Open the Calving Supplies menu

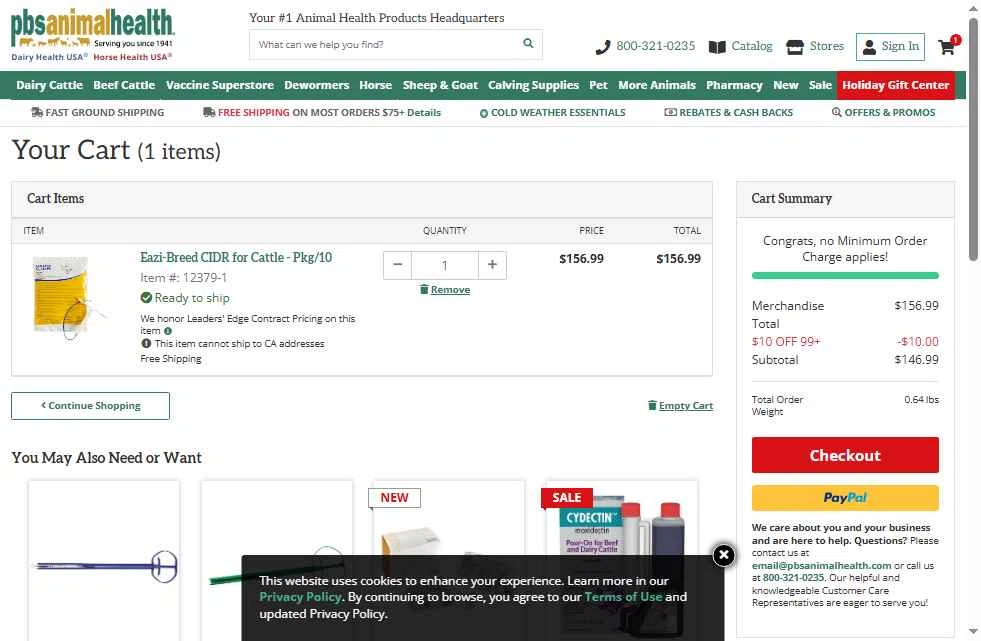pos(533,85)
